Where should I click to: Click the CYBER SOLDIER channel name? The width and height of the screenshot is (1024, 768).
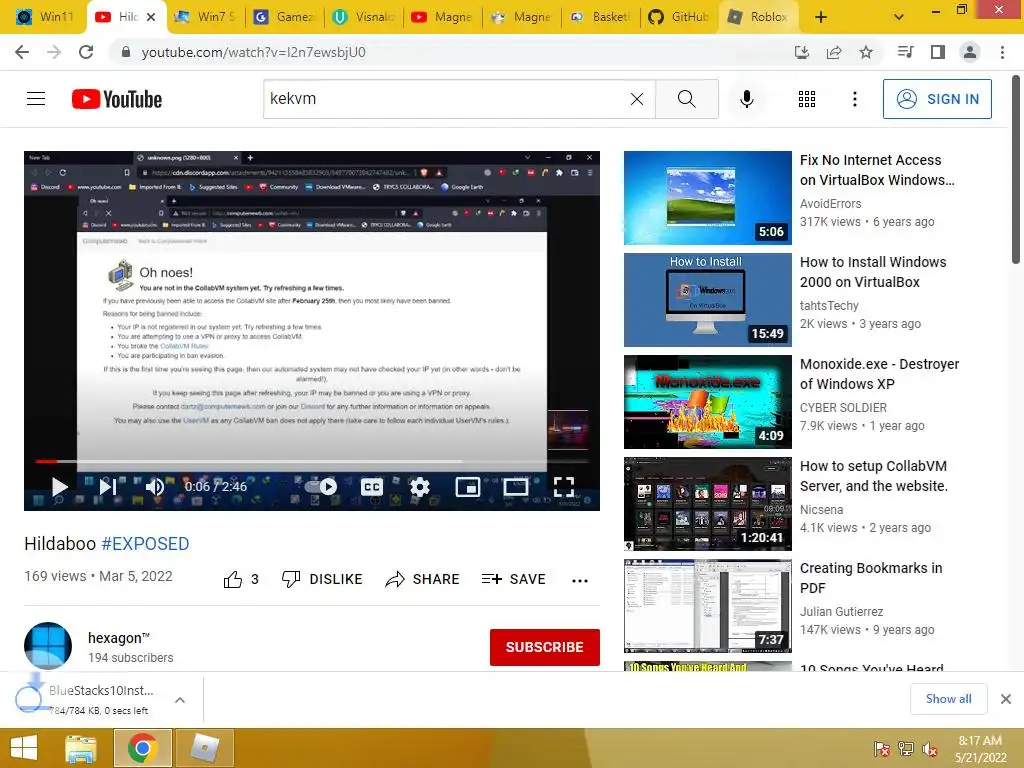(843, 408)
